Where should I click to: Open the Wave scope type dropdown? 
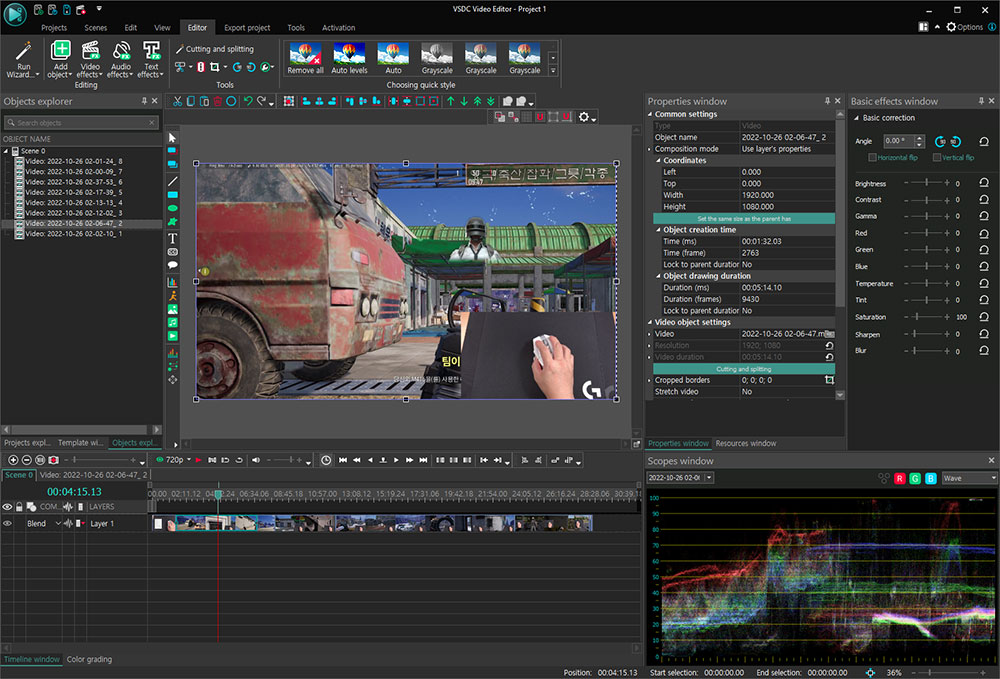click(969, 478)
